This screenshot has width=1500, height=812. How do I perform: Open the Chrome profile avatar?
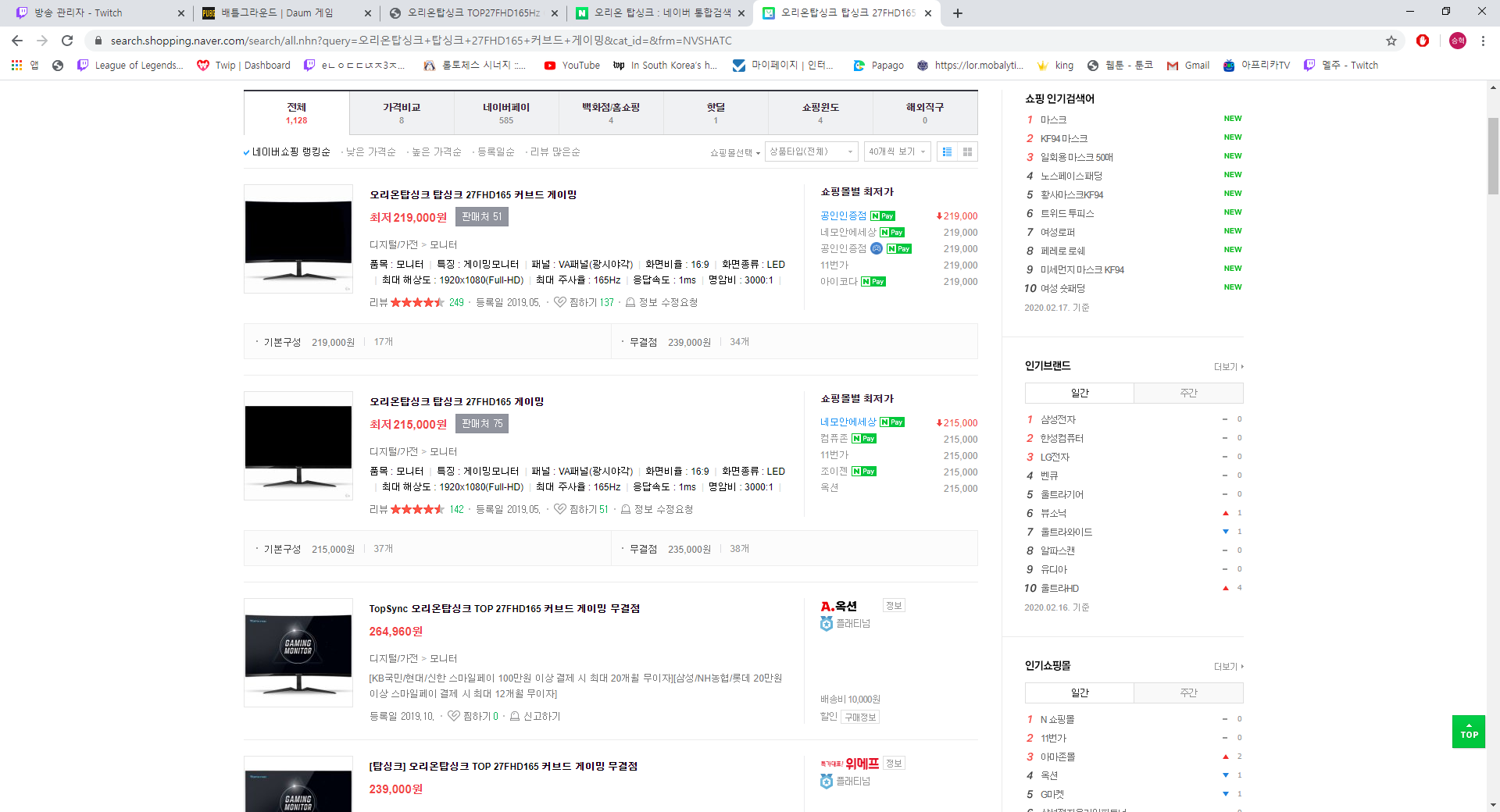(x=1458, y=41)
